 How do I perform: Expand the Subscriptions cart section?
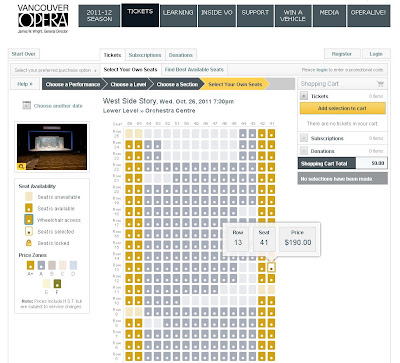coord(304,138)
